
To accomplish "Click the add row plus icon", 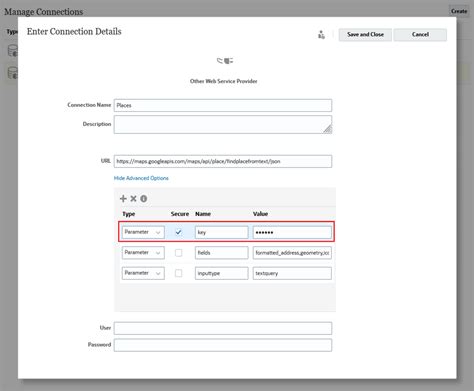I will point(123,199).
